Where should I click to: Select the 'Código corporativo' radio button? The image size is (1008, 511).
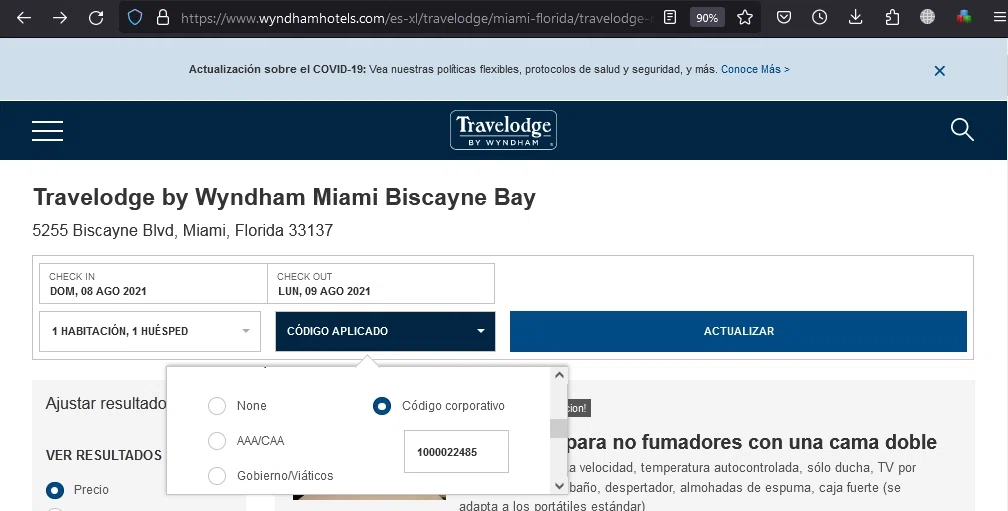tap(382, 406)
